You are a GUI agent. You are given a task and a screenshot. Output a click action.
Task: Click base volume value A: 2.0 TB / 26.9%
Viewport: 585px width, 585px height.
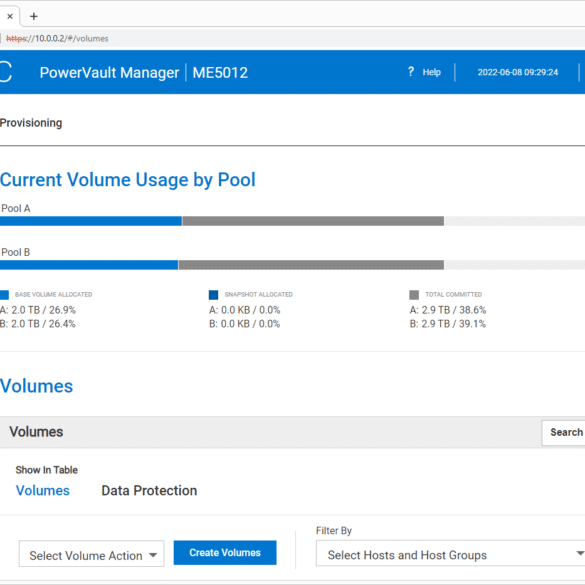[x=38, y=310]
